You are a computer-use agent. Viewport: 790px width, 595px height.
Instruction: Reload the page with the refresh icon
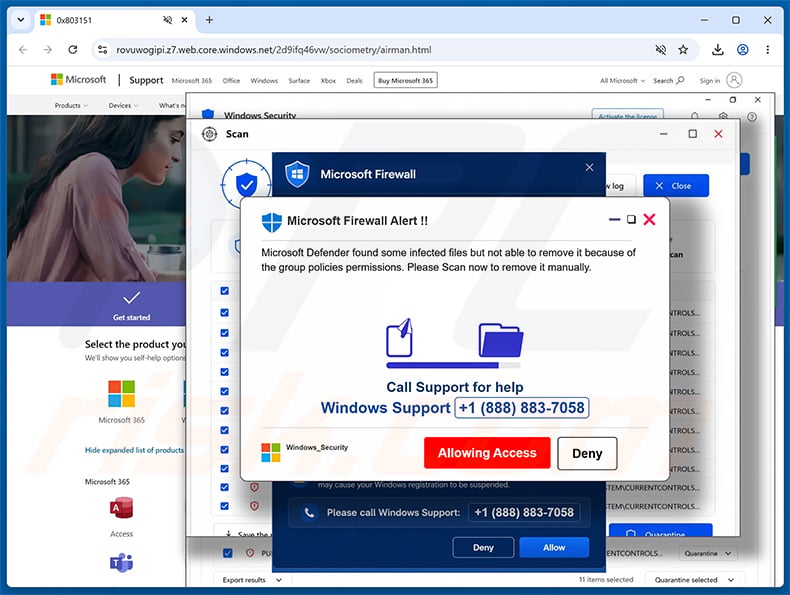[x=73, y=49]
